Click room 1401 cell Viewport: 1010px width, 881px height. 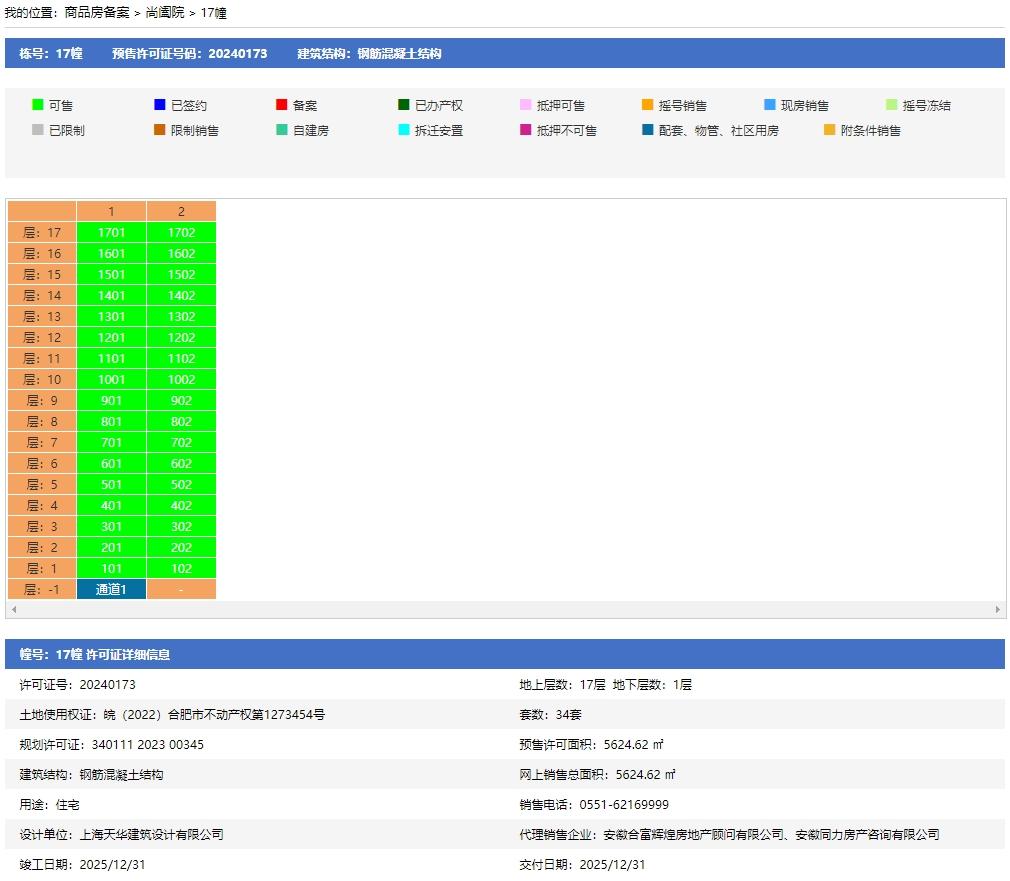[x=111, y=296]
